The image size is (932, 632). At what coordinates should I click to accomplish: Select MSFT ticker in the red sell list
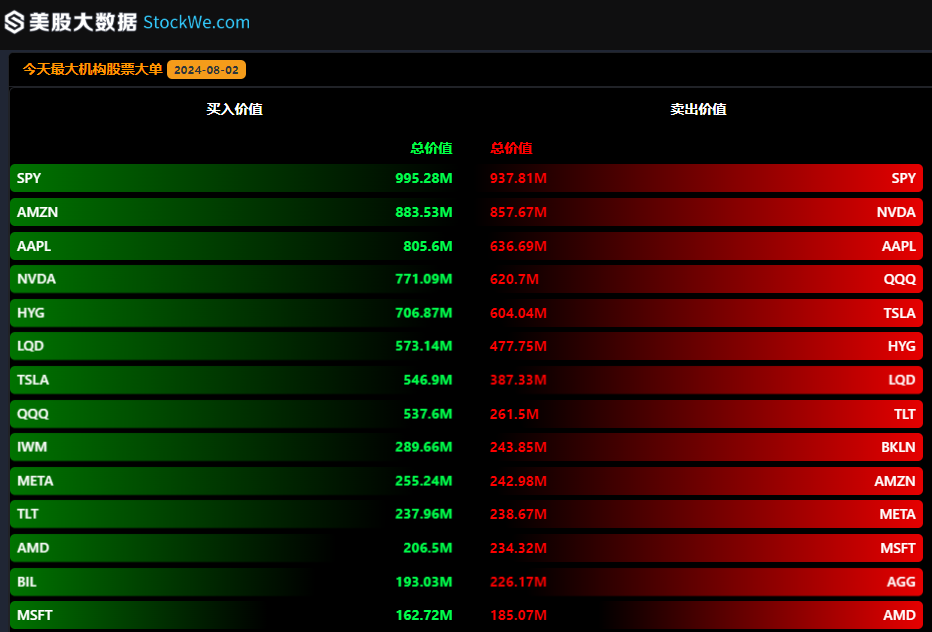[898, 548]
